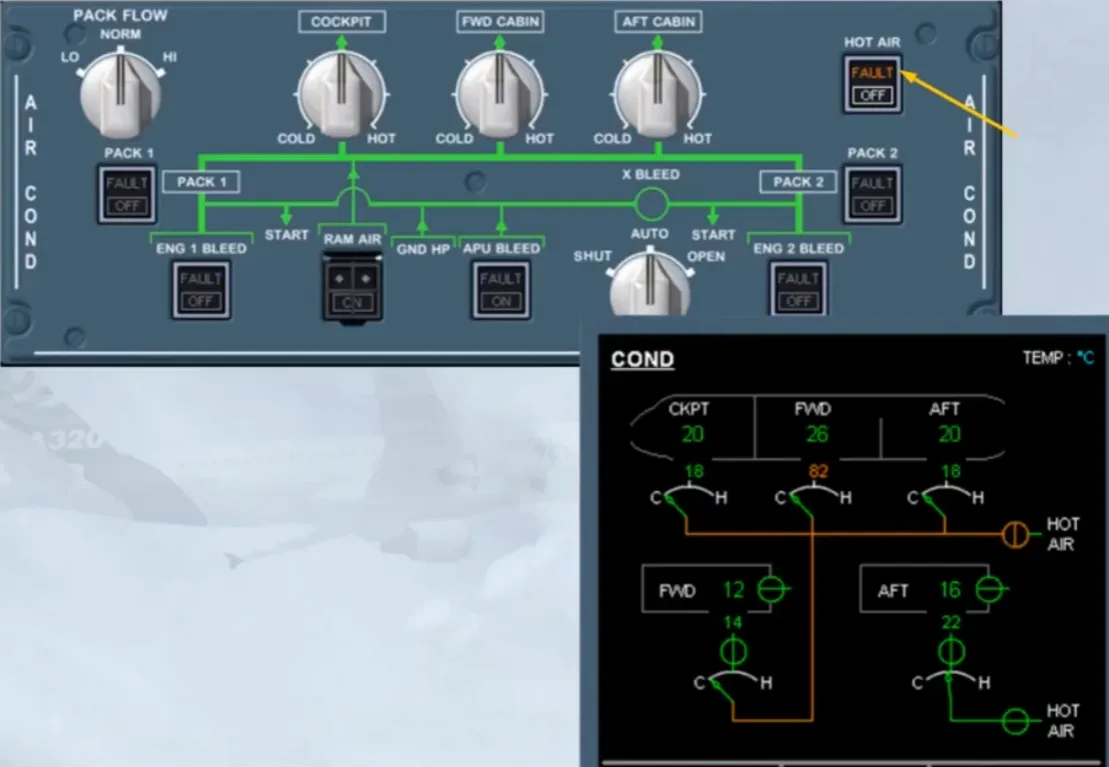Viewport: 1109px width, 767px height.
Task: Click the FWD CABIN label box
Action: click(x=500, y=22)
